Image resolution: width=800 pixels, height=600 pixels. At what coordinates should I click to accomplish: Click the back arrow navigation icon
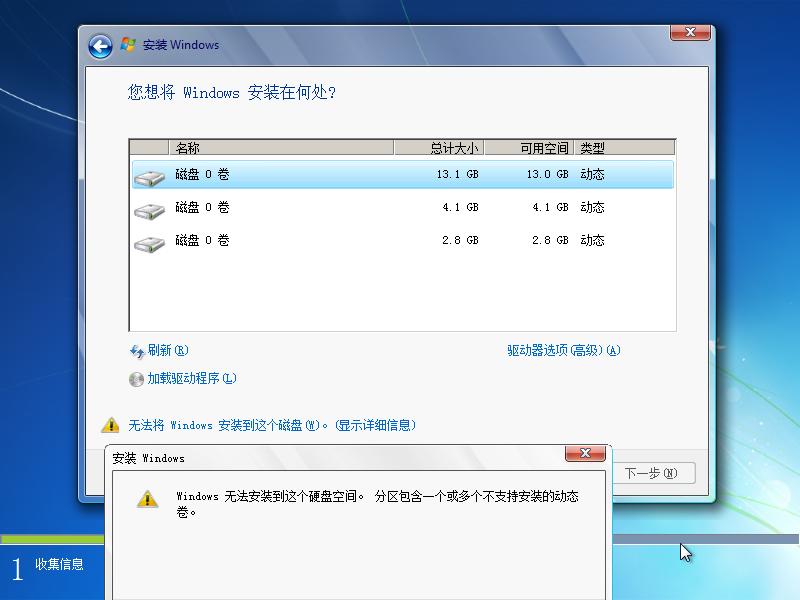98,45
